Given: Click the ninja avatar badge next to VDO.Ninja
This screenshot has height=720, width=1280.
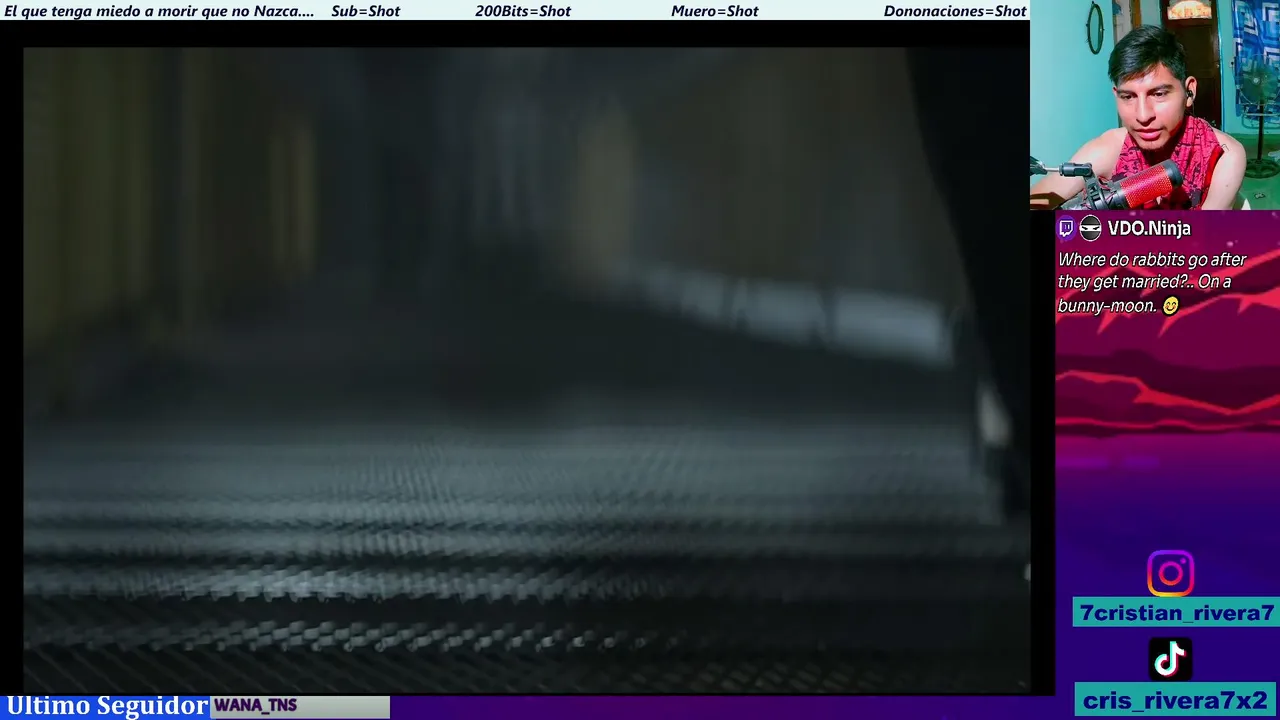Looking at the screenshot, I should tap(1090, 229).
